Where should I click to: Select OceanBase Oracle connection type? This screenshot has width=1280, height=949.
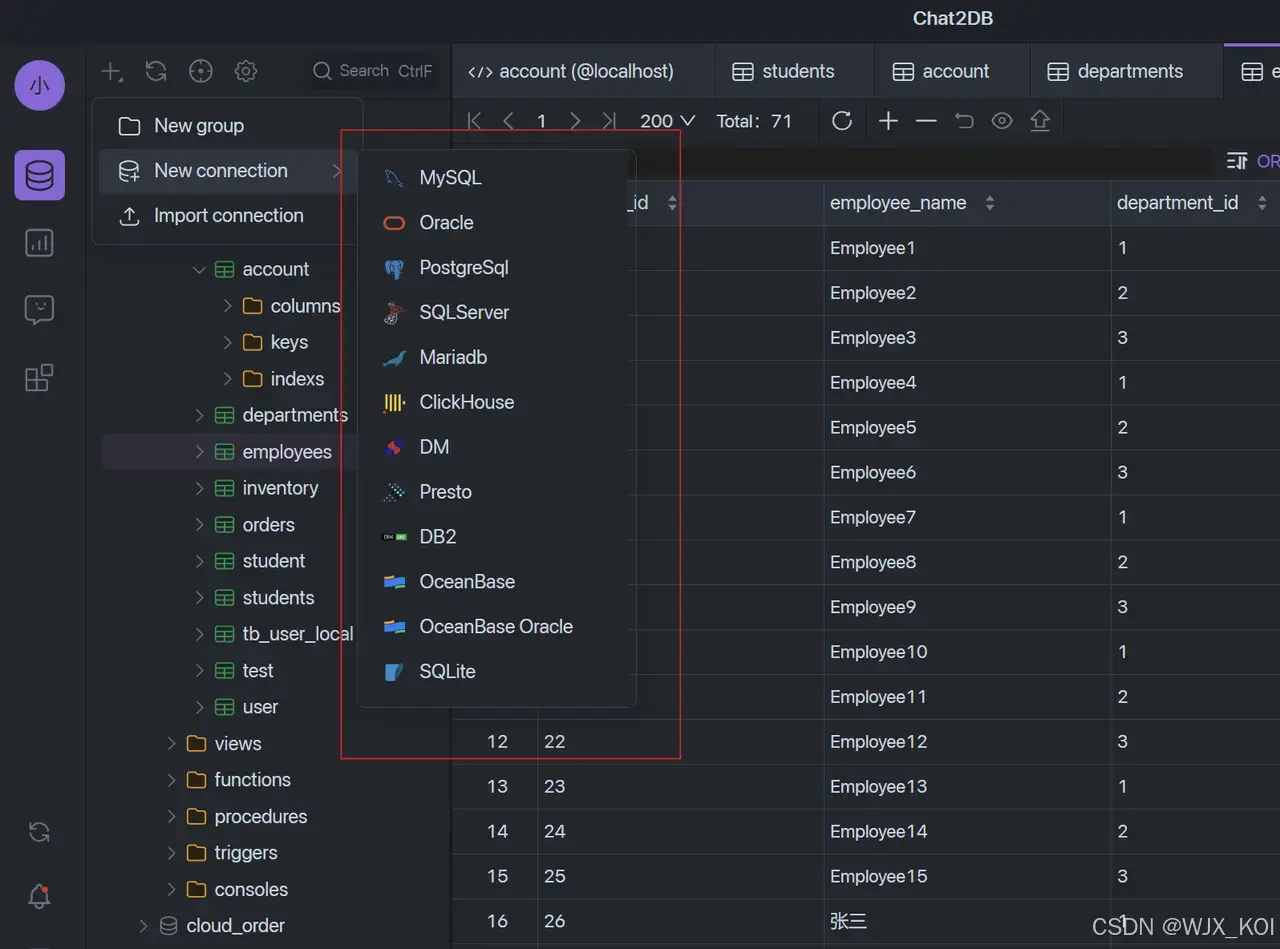[497, 627]
